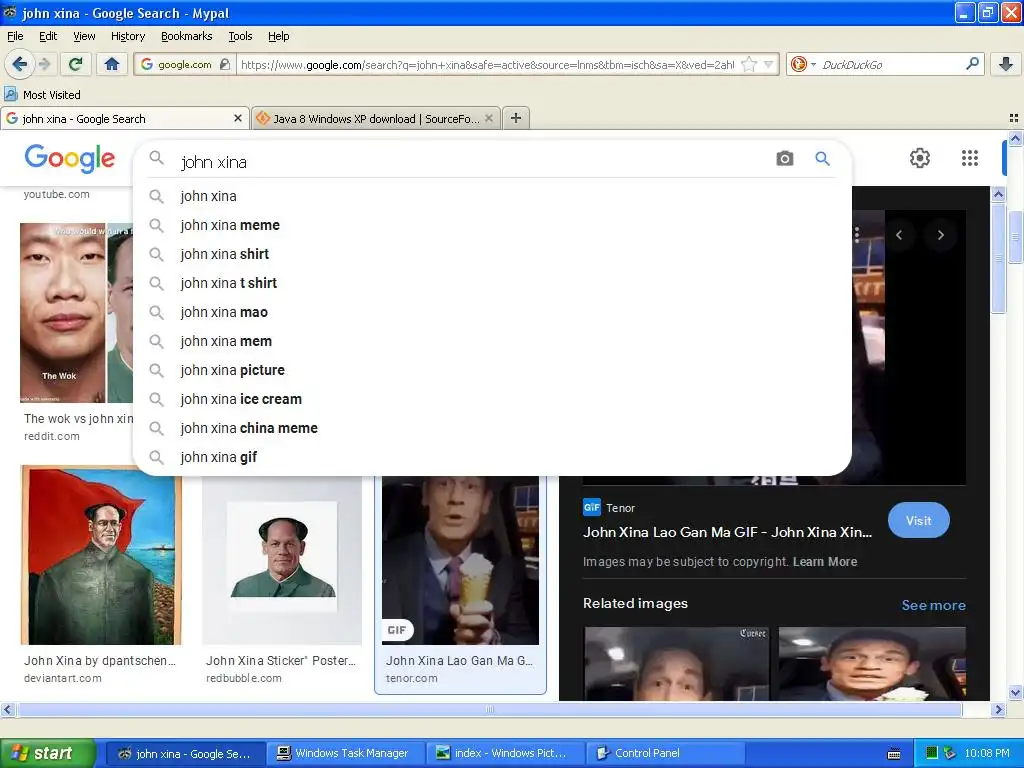This screenshot has height=768, width=1024.
Task: Click the DuckDuckGo search field
Action: pos(888,64)
